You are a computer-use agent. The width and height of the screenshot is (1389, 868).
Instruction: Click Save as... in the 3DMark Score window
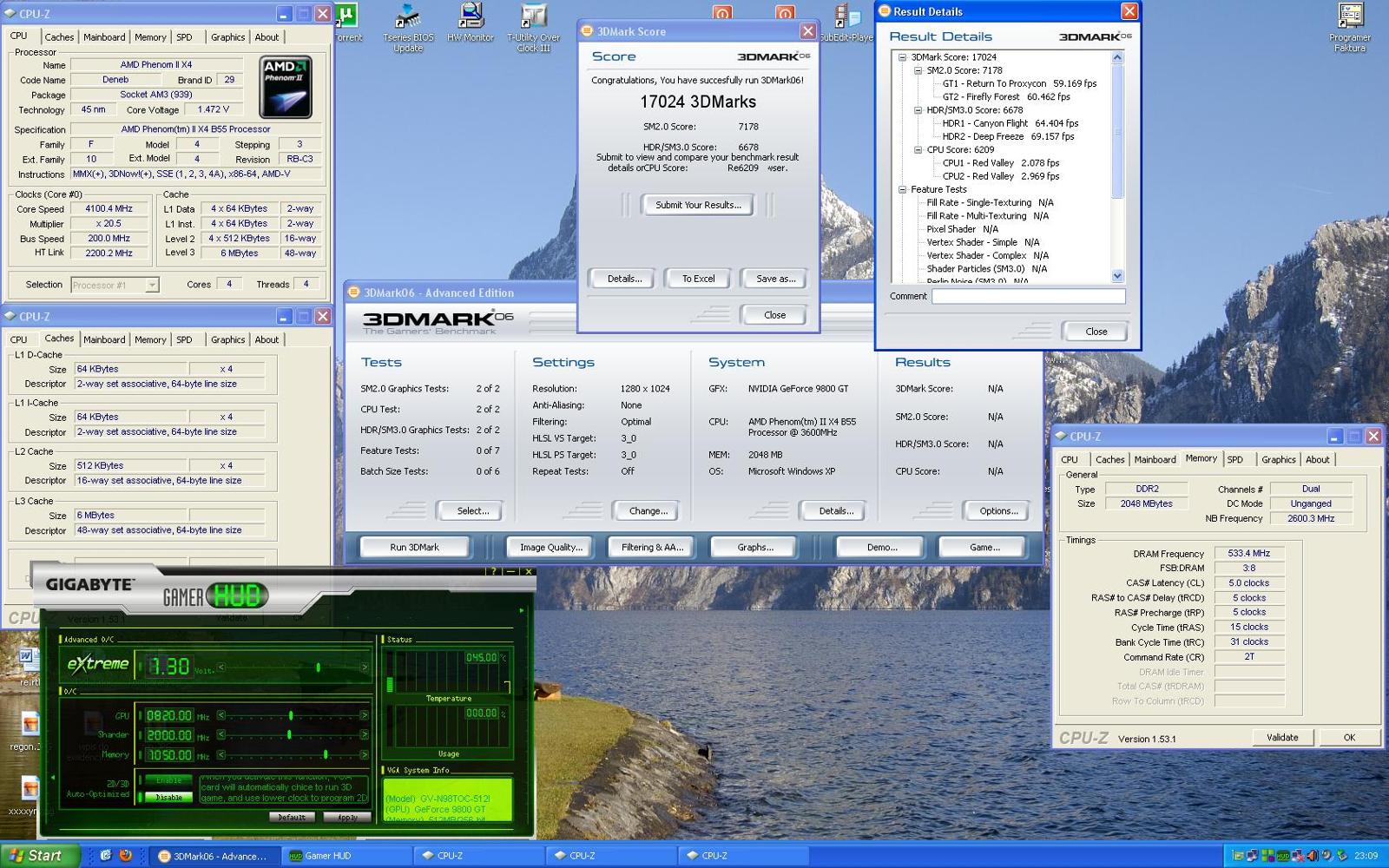[775, 279]
